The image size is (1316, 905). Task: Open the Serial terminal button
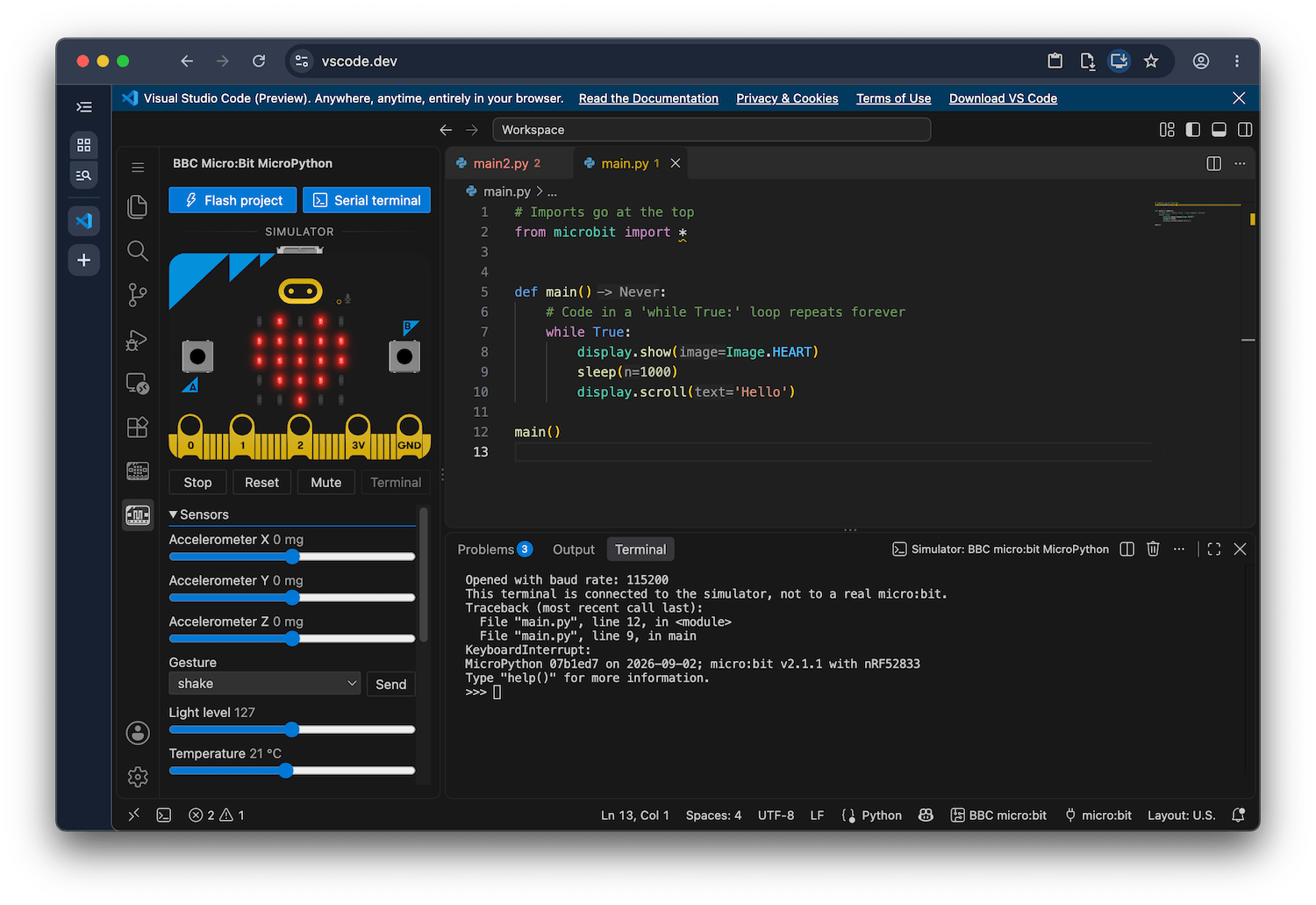click(x=367, y=200)
